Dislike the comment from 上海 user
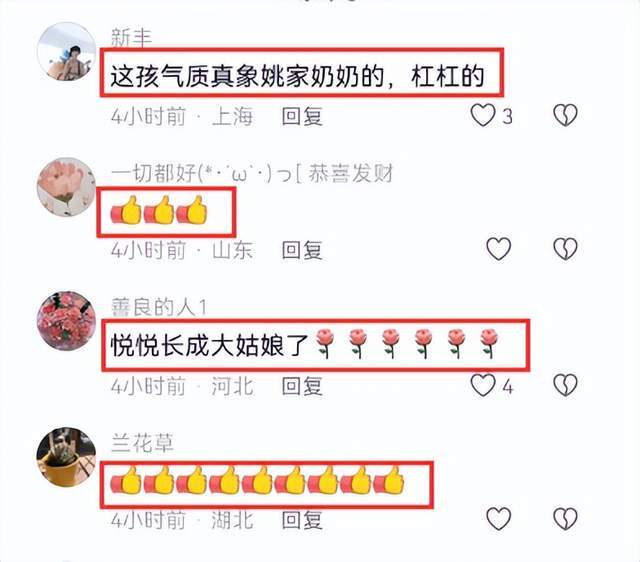This screenshot has height=562, width=640. [565, 116]
